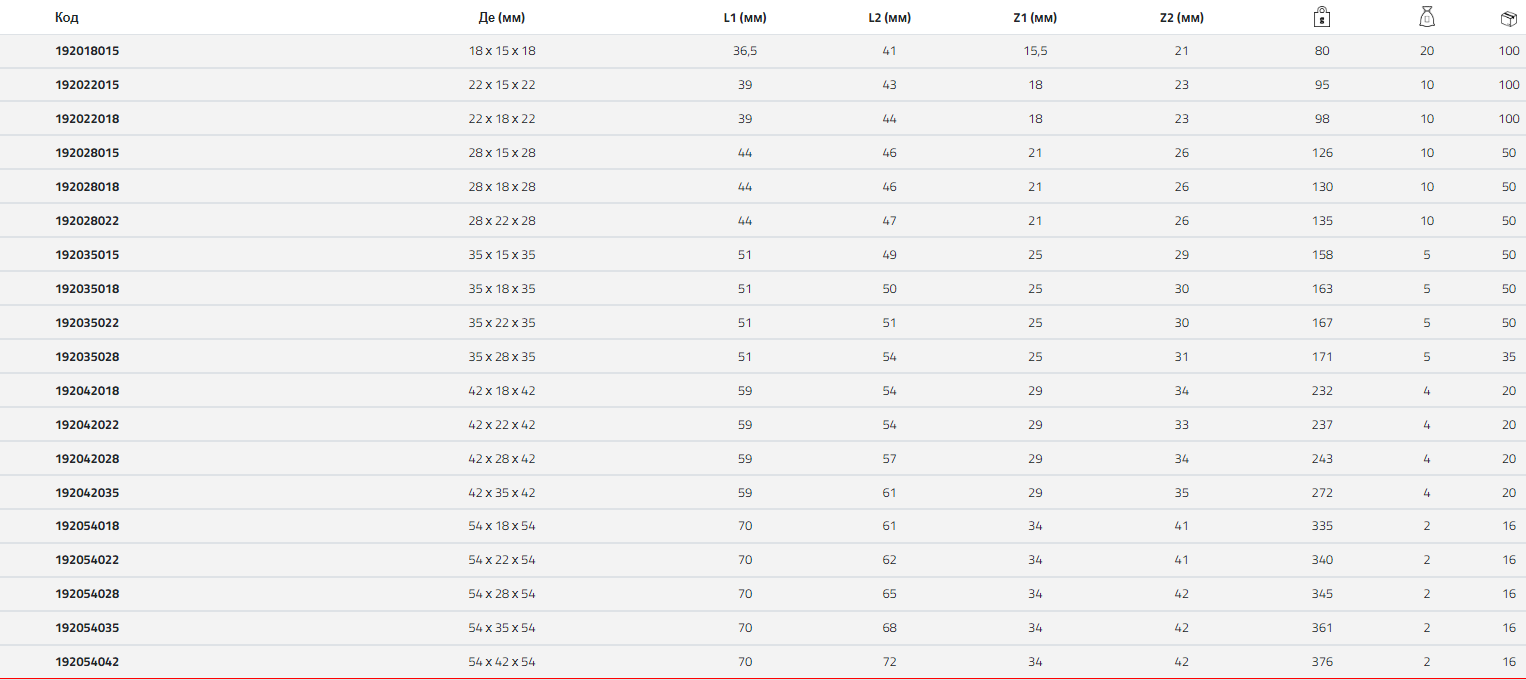Click the Z1 (мм) column header

coord(1035,18)
